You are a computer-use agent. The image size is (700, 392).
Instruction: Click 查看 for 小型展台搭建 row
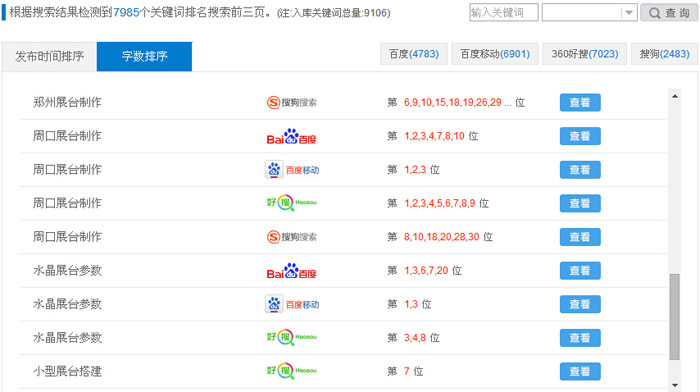580,371
